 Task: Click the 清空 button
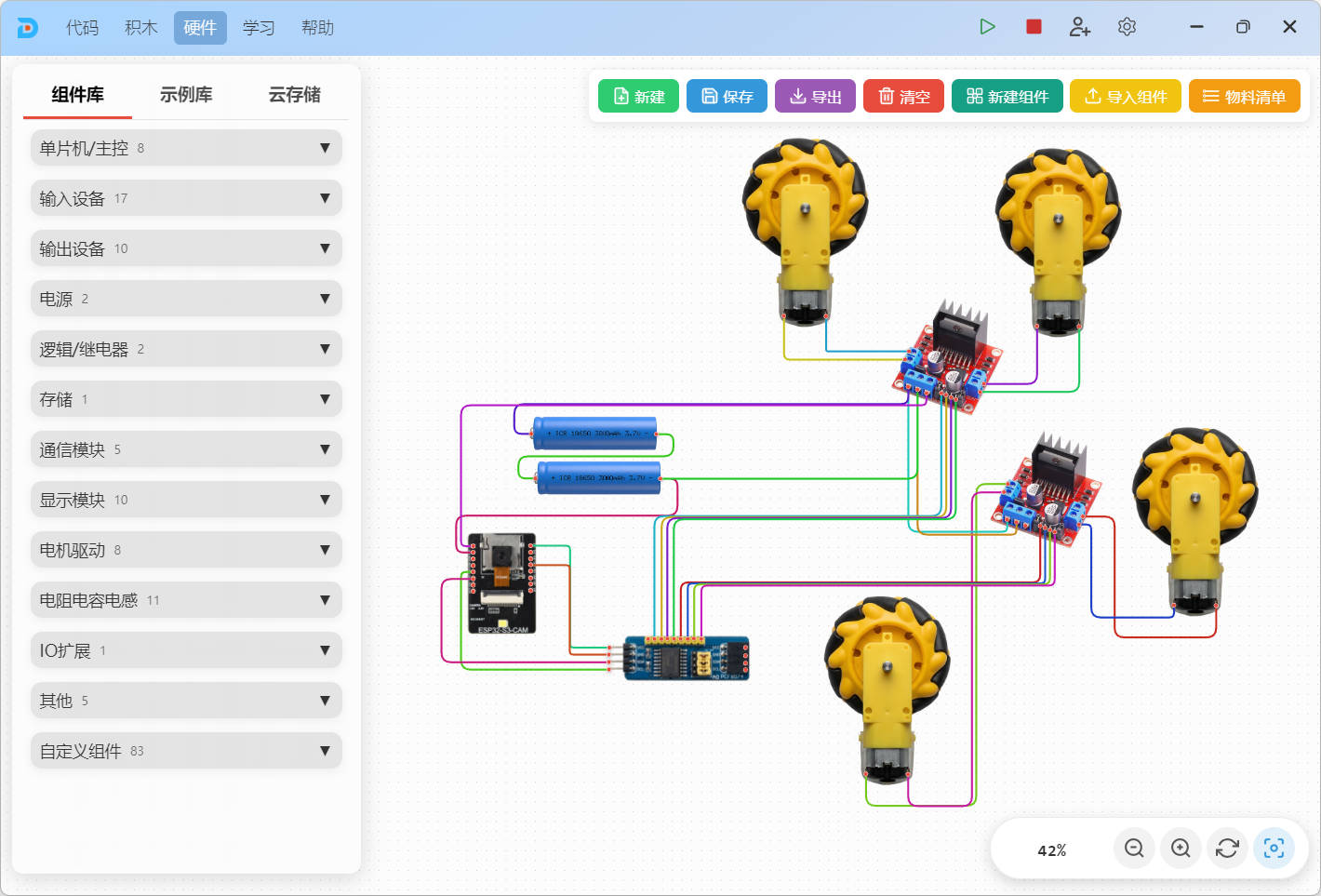[903, 97]
